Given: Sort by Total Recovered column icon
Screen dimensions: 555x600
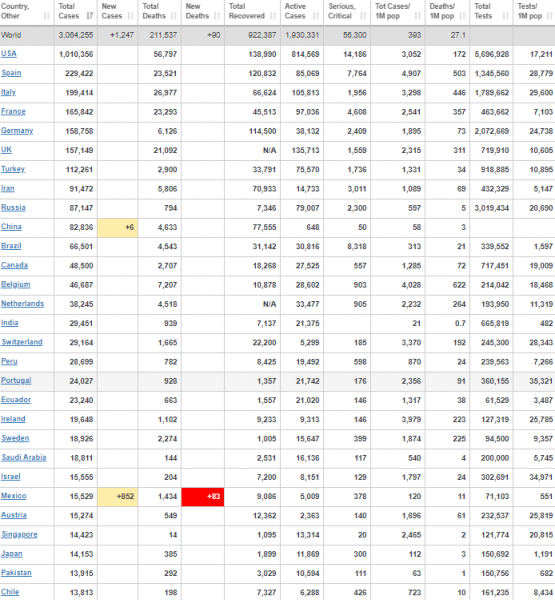Looking at the screenshot, I should pos(273,16).
